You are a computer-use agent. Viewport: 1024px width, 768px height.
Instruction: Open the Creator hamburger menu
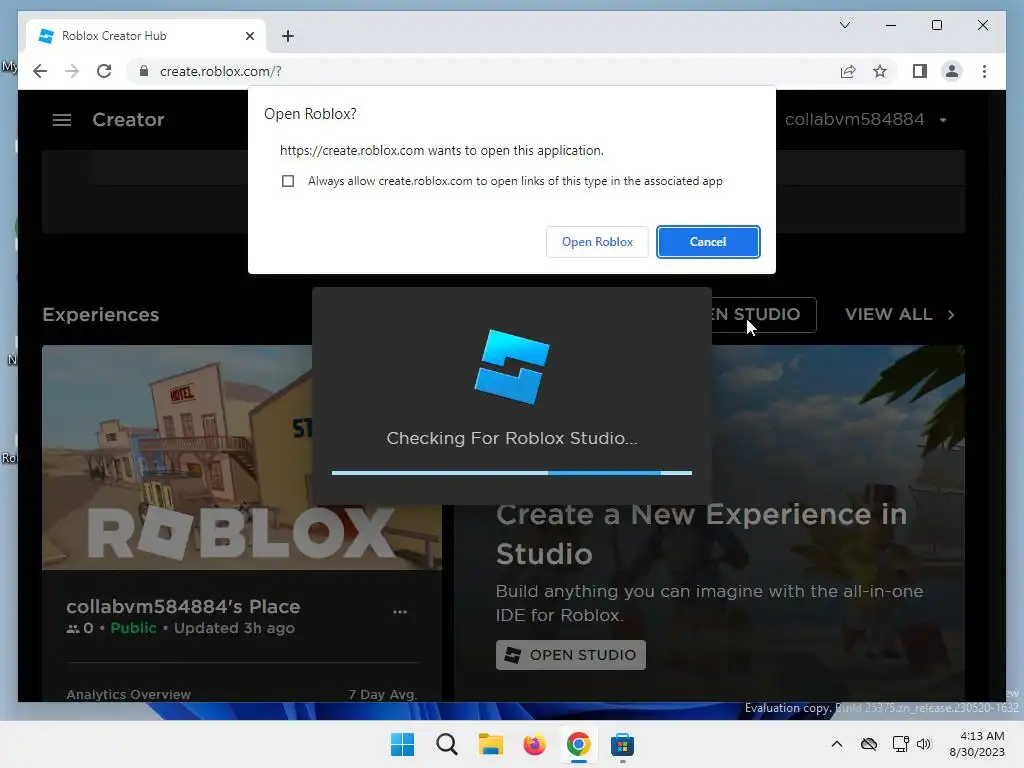point(62,120)
